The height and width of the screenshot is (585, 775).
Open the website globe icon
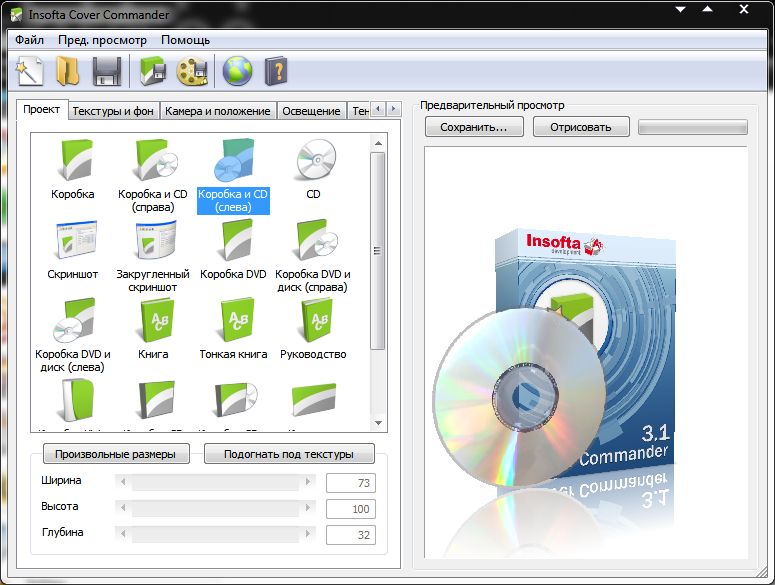(x=237, y=71)
